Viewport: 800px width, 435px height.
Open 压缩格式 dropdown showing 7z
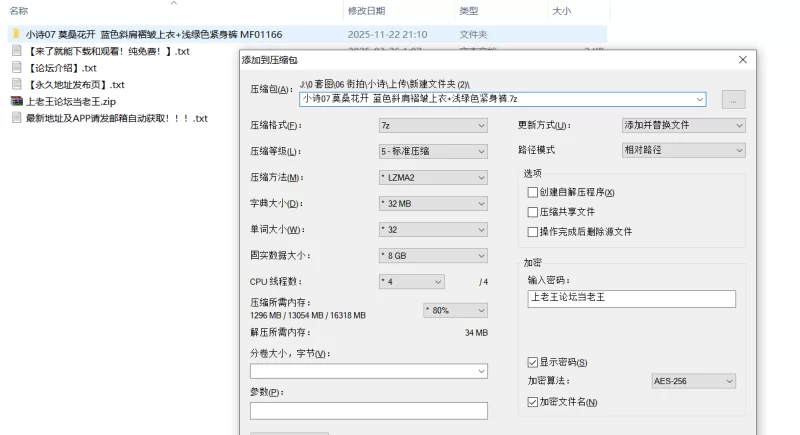(433, 125)
